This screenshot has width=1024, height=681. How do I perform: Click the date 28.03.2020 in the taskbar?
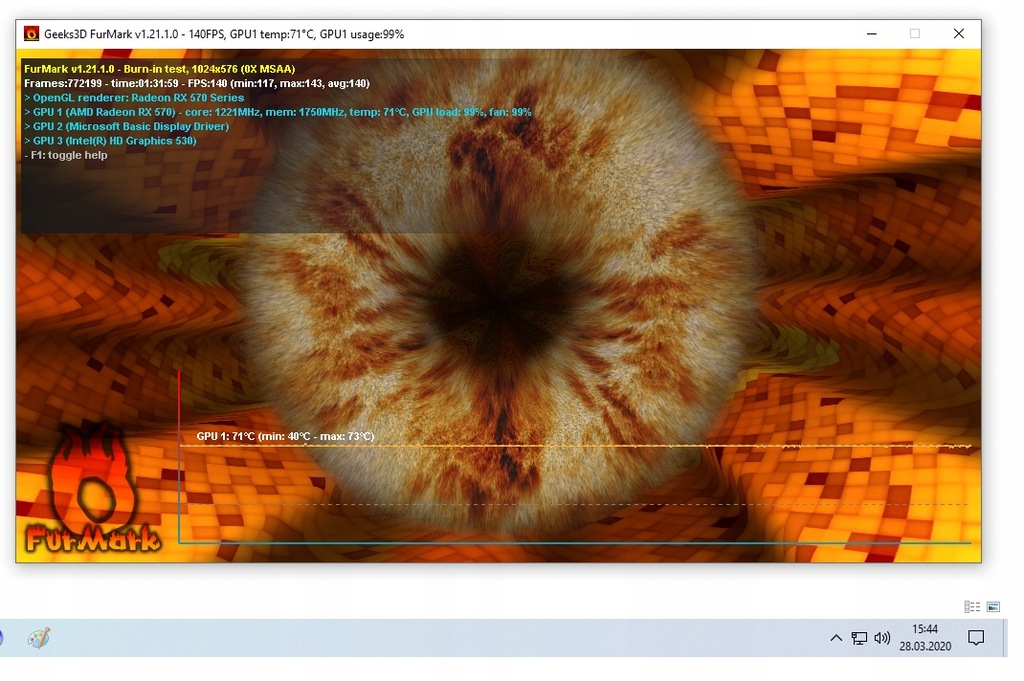coord(925,646)
